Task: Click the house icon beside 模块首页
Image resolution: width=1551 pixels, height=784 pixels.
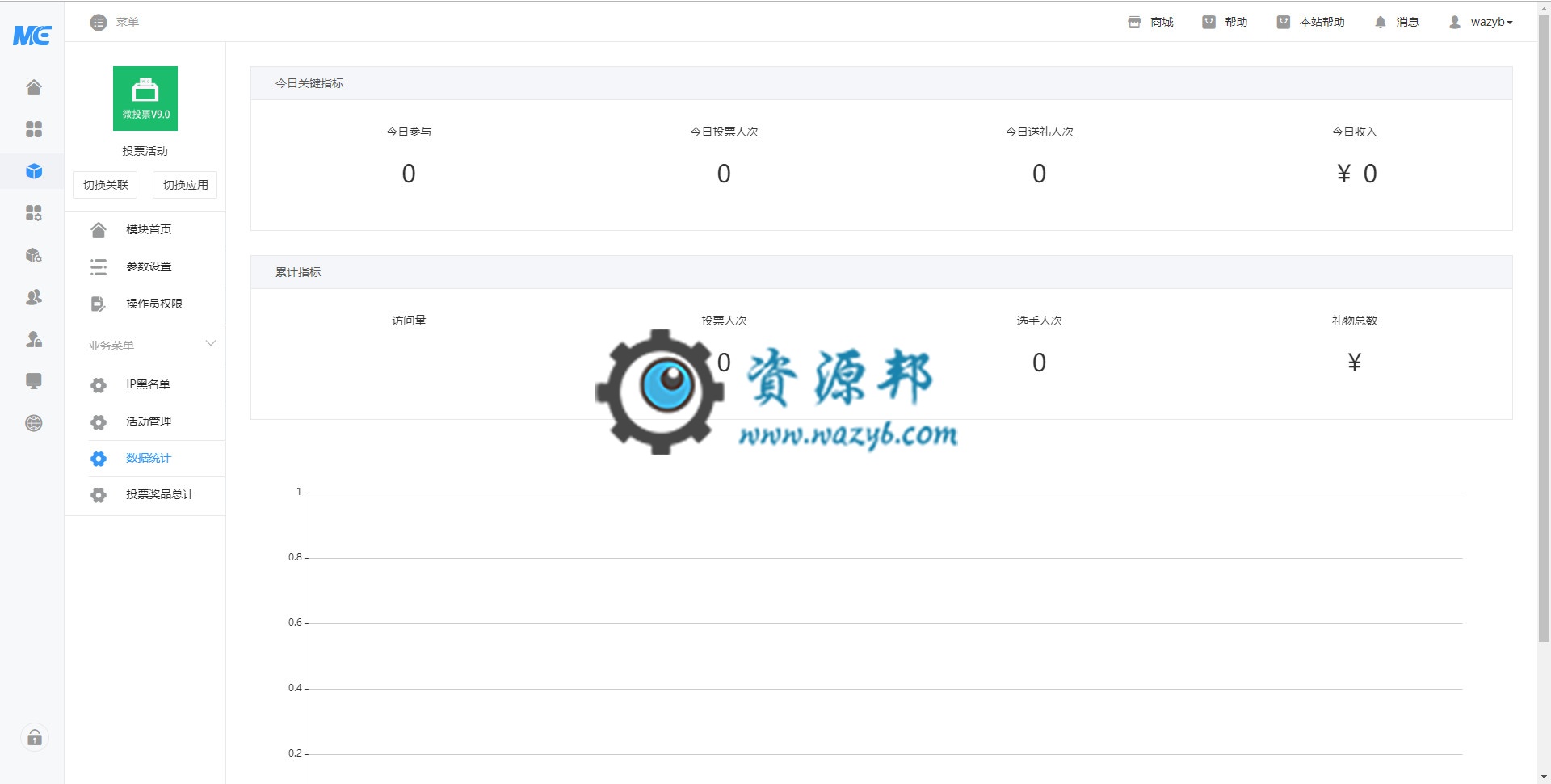Action: pyautogui.click(x=99, y=230)
